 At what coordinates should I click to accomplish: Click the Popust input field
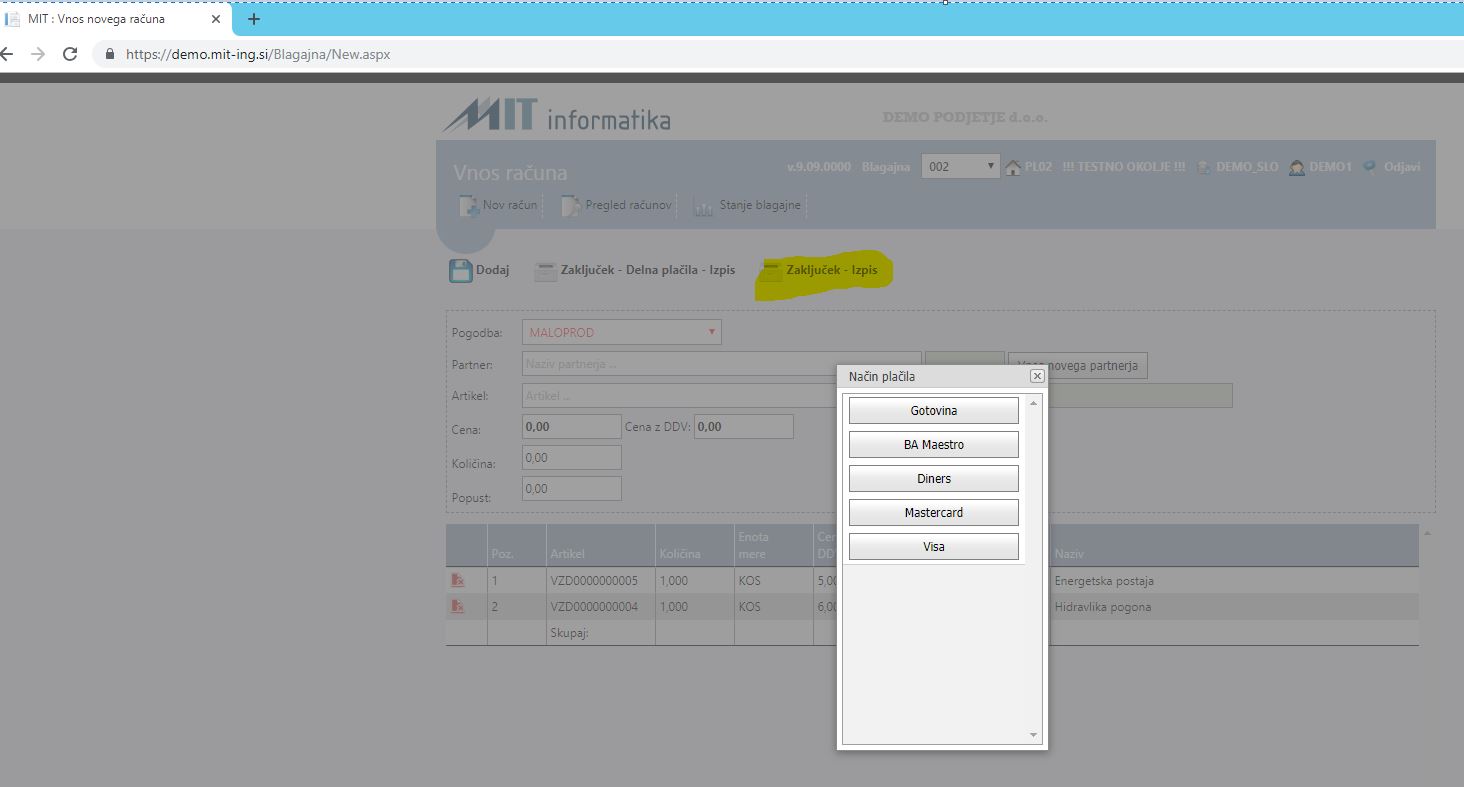tap(572, 488)
